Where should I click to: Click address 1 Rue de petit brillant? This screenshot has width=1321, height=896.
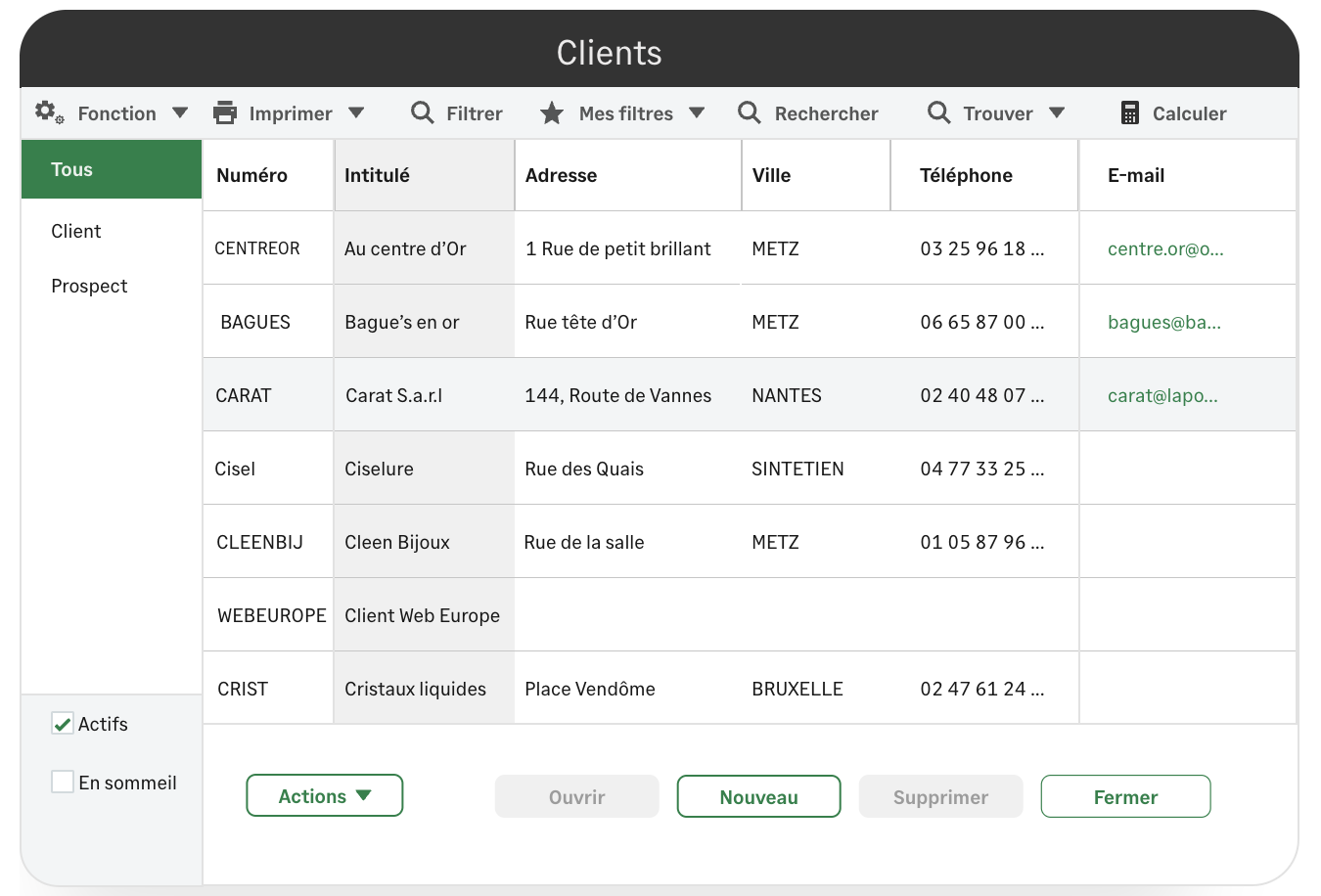[618, 248]
